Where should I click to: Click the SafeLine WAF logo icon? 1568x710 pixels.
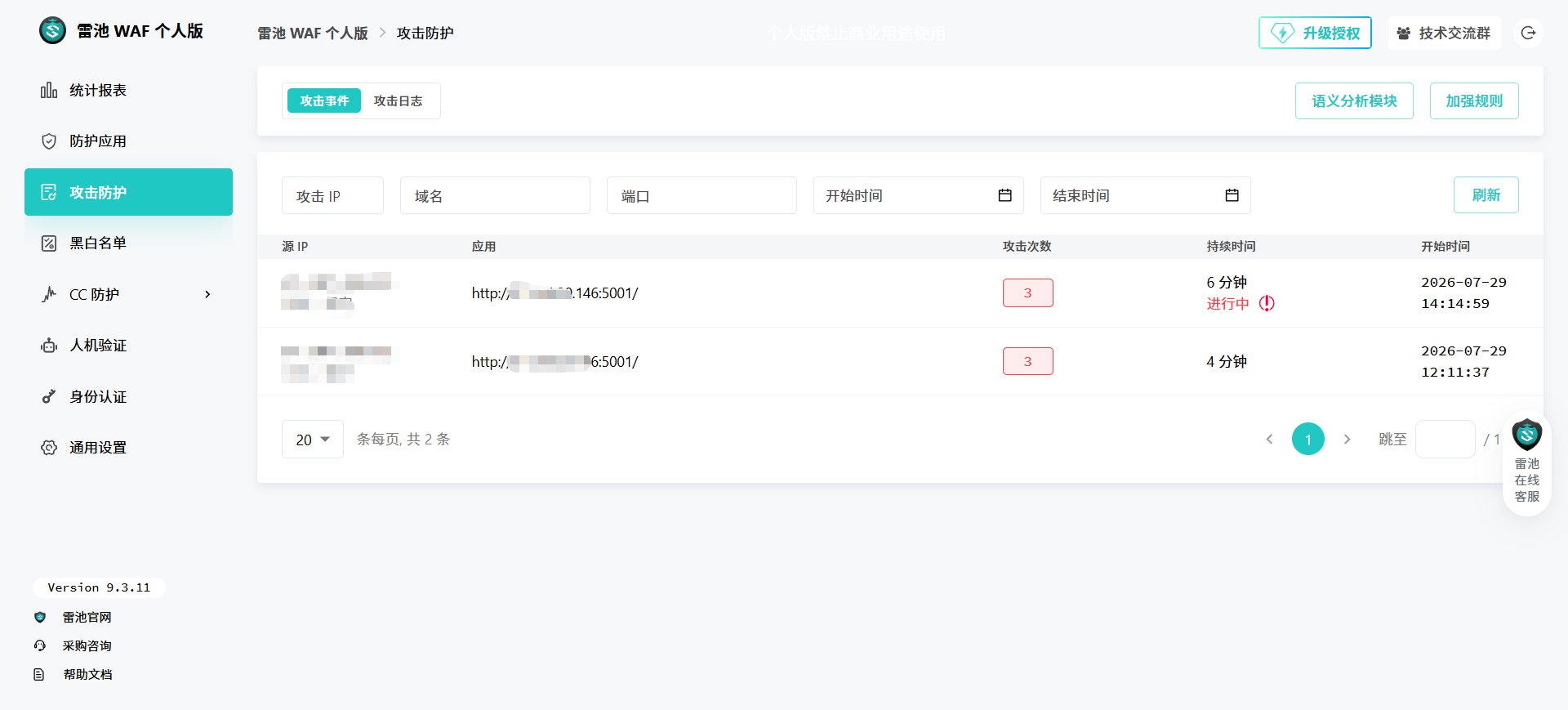click(53, 31)
